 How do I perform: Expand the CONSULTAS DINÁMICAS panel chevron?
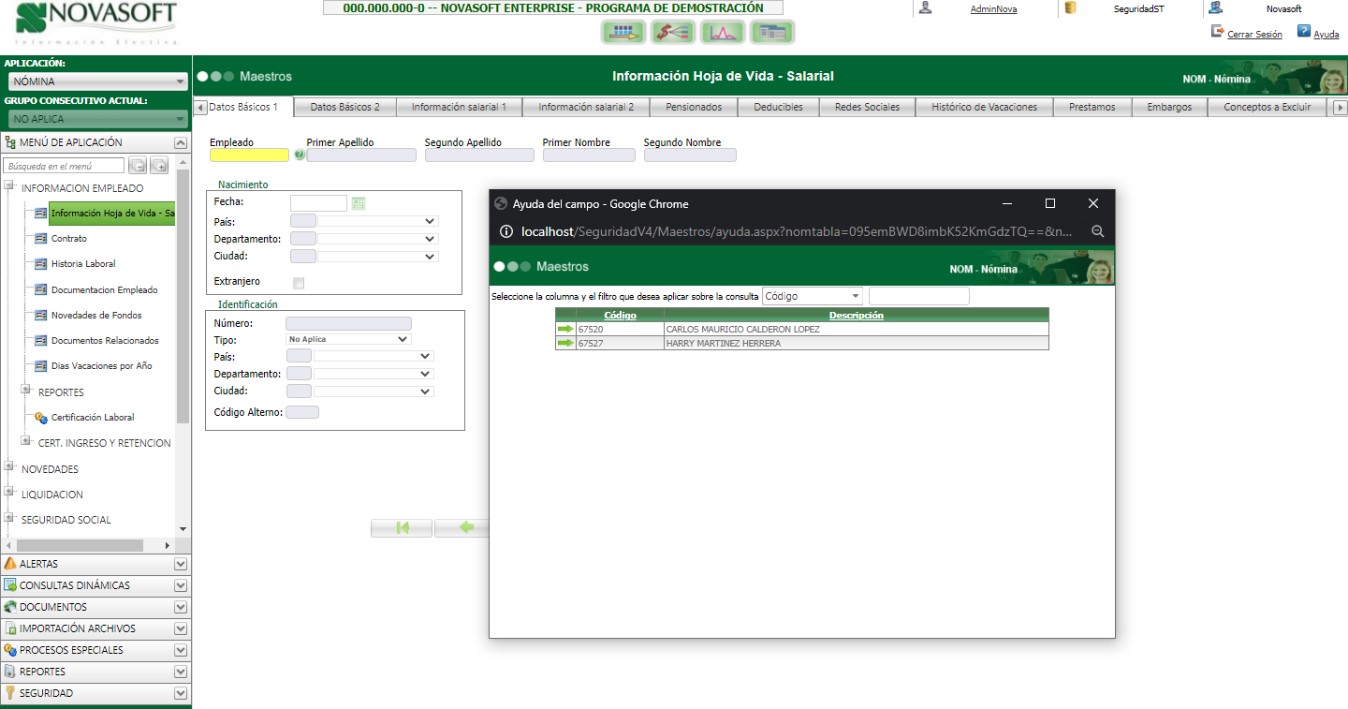pyautogui.click(x=181, y=586)
